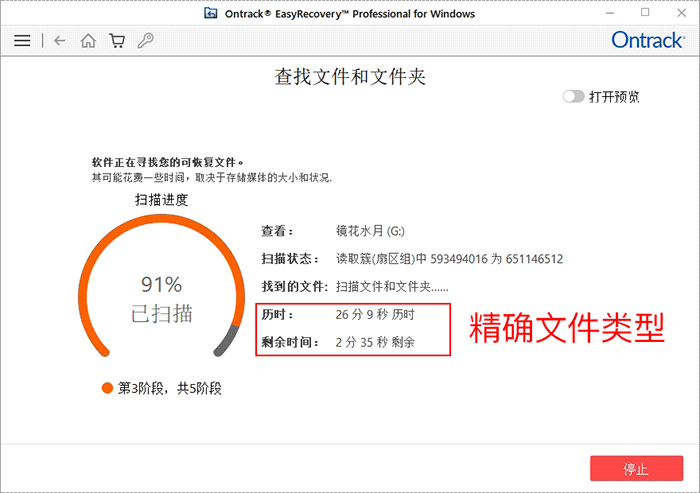Go to the home screen icon

click(x=88, y=41)
